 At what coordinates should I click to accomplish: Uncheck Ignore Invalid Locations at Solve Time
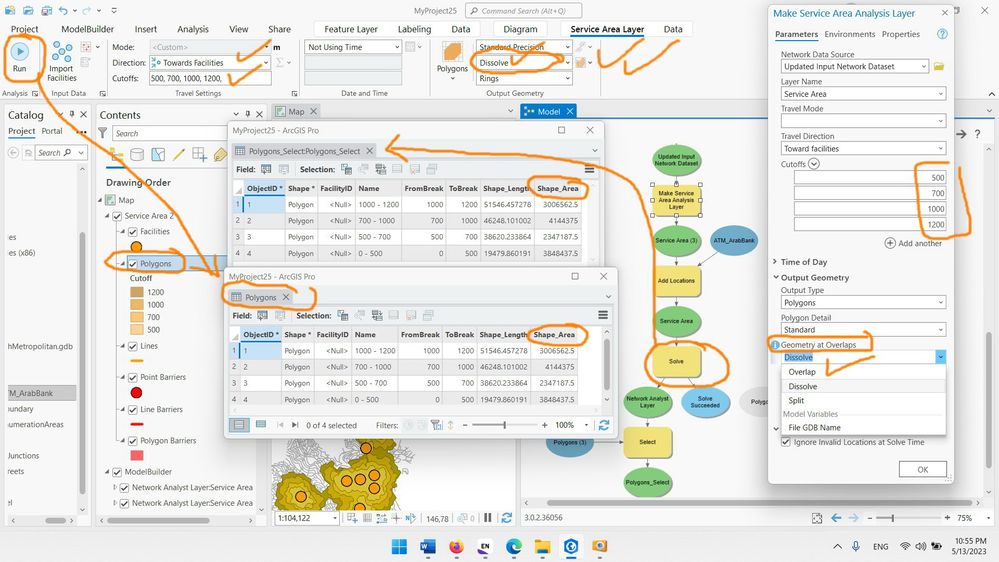point(786,442)
